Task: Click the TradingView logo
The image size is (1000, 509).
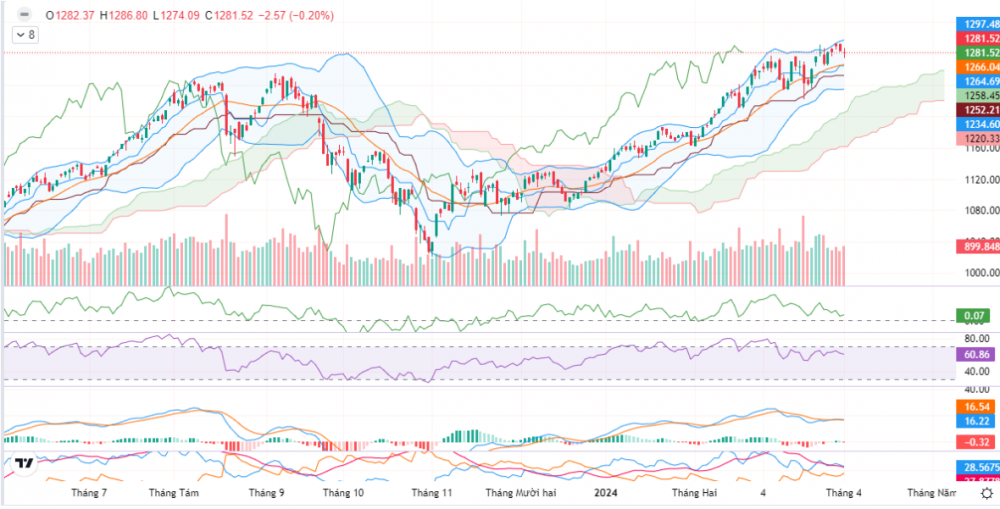Action: click(23, 464)
